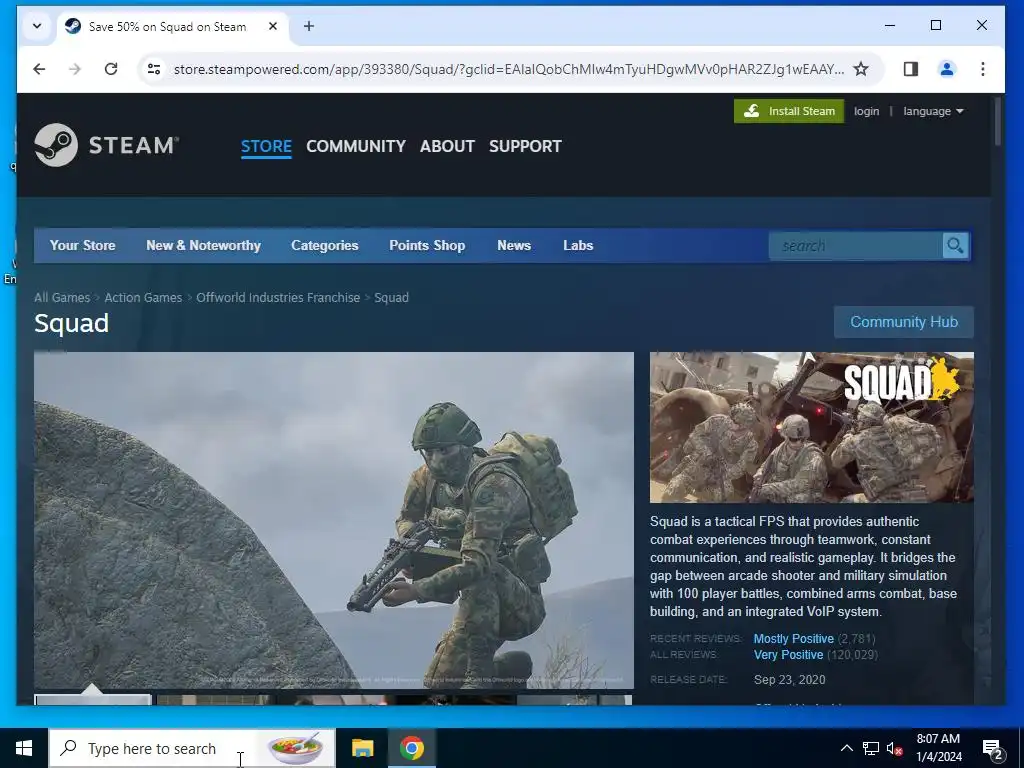1024x768 pixels.
Task: Open the language dropdown
Action: click(933, 111)
